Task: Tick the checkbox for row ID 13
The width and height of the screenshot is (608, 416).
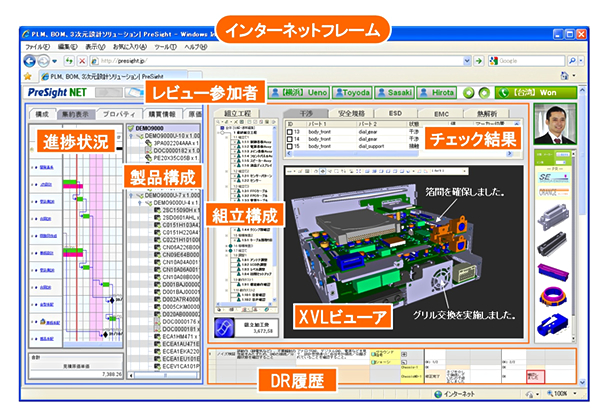Action: click(x=289, y=132)
